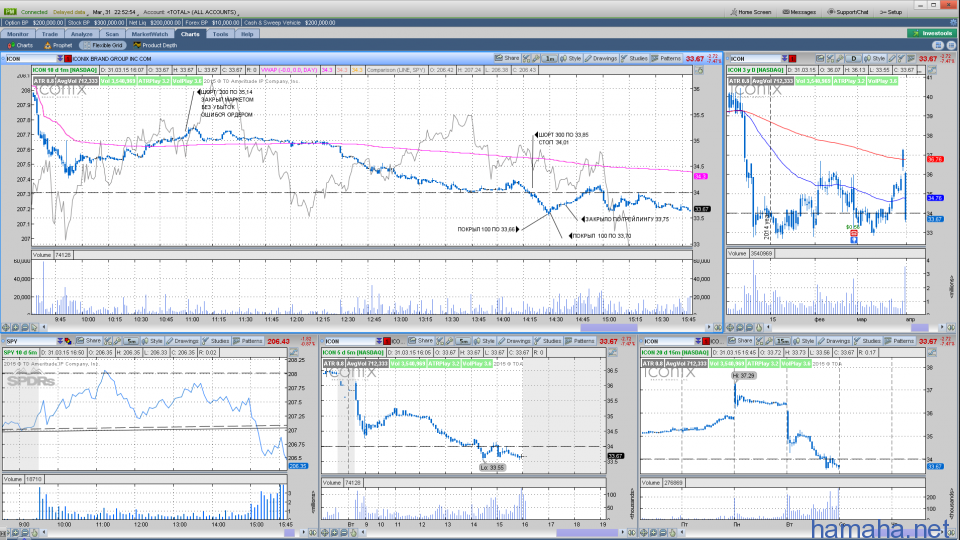Screen dimensions: 960x540
Task: Open Drawings menu in main ICON chart
Action: click(x=601, y=58)
